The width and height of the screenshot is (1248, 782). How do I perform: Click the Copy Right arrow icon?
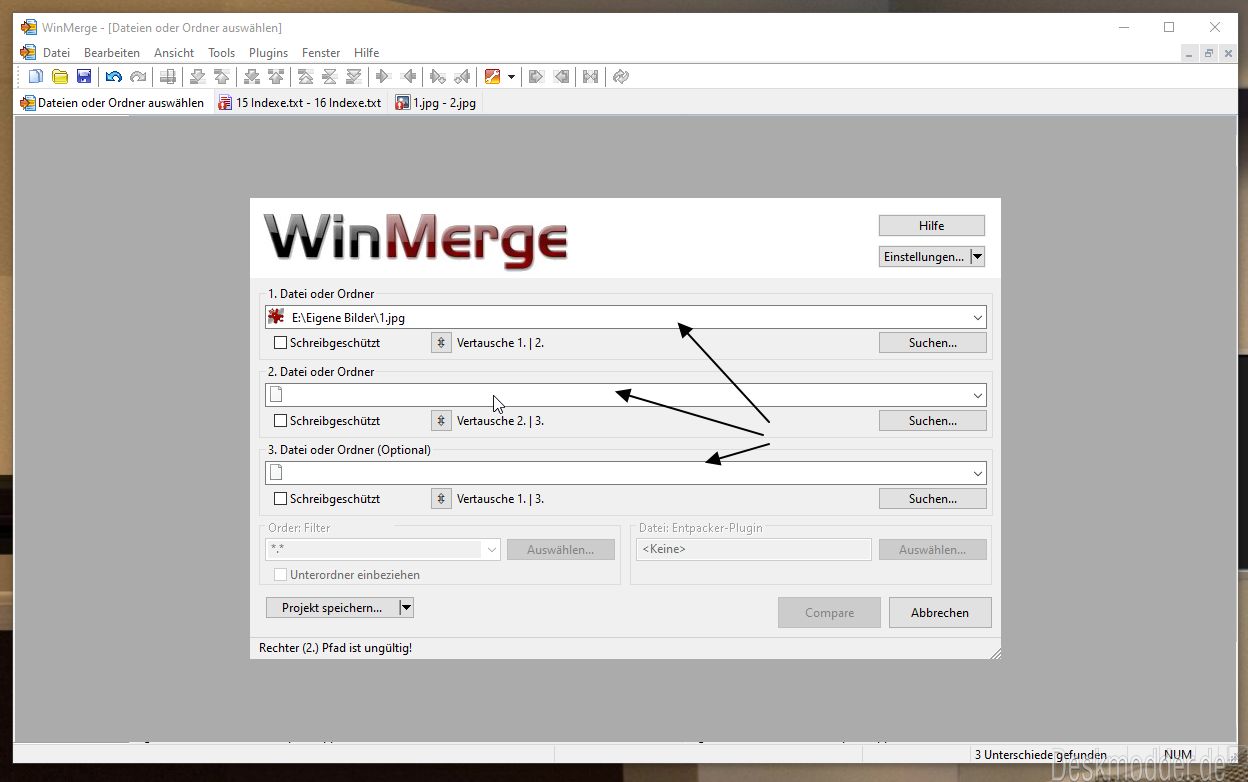click(x=384, y=76)
